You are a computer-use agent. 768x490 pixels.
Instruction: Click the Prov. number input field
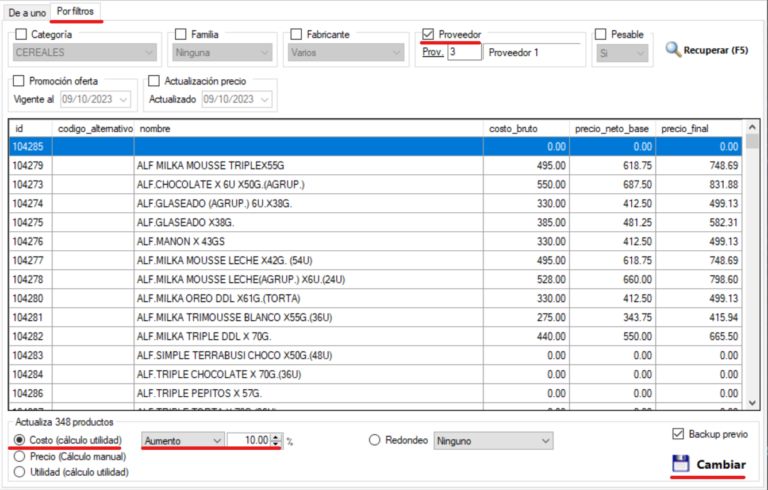464,52
